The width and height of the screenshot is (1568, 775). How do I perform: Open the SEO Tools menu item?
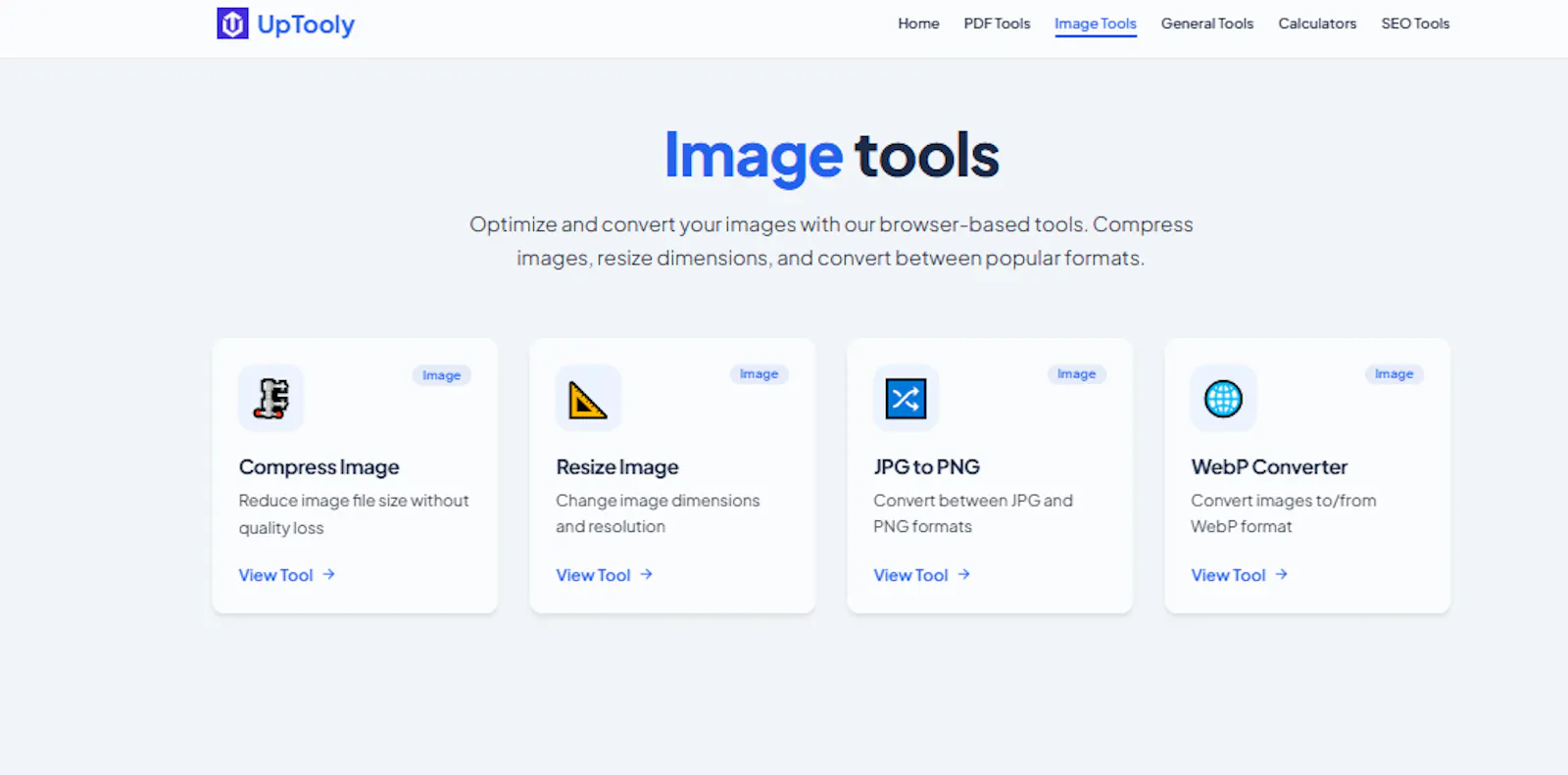point(1415,24)
